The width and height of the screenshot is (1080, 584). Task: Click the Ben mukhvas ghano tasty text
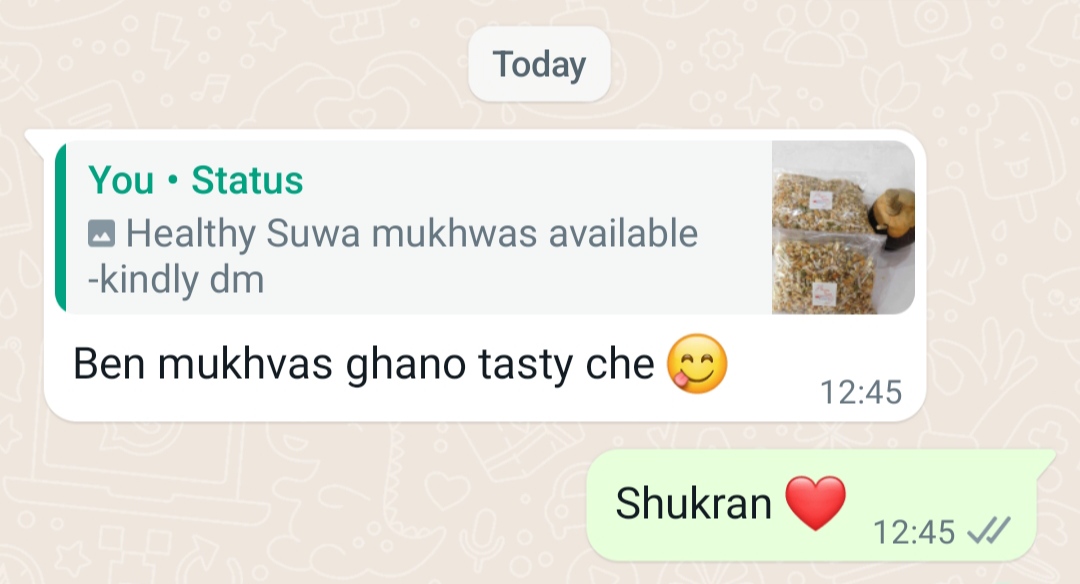click(364, 364)
